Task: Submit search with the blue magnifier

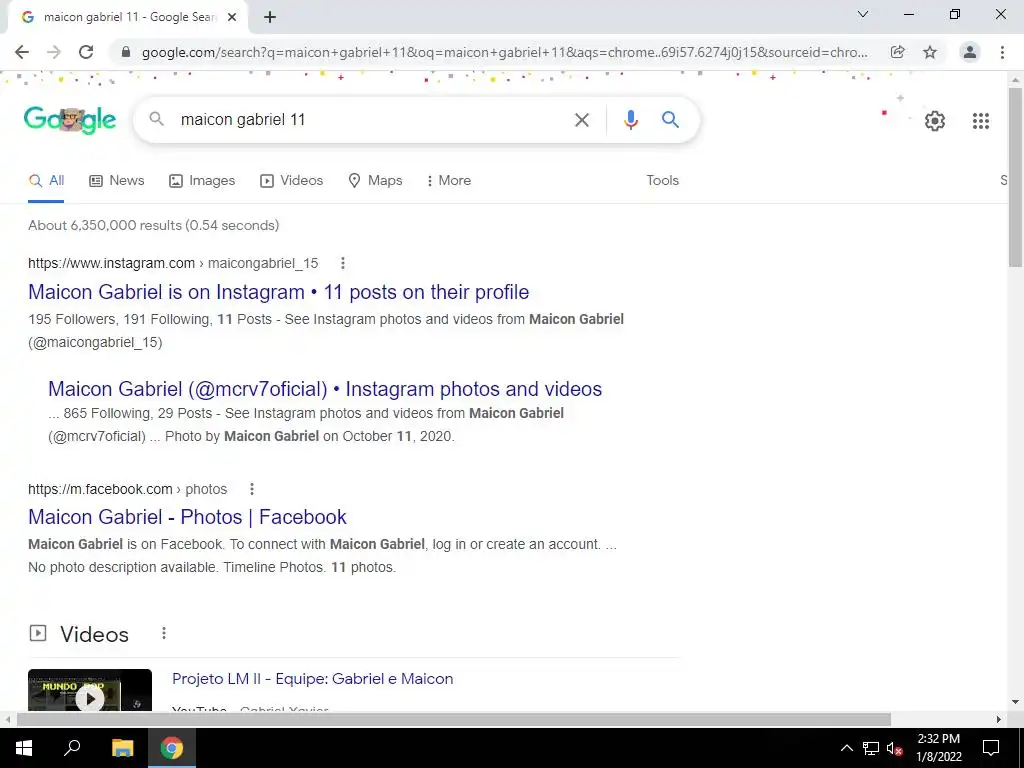Action: click(x=670, y=120)
